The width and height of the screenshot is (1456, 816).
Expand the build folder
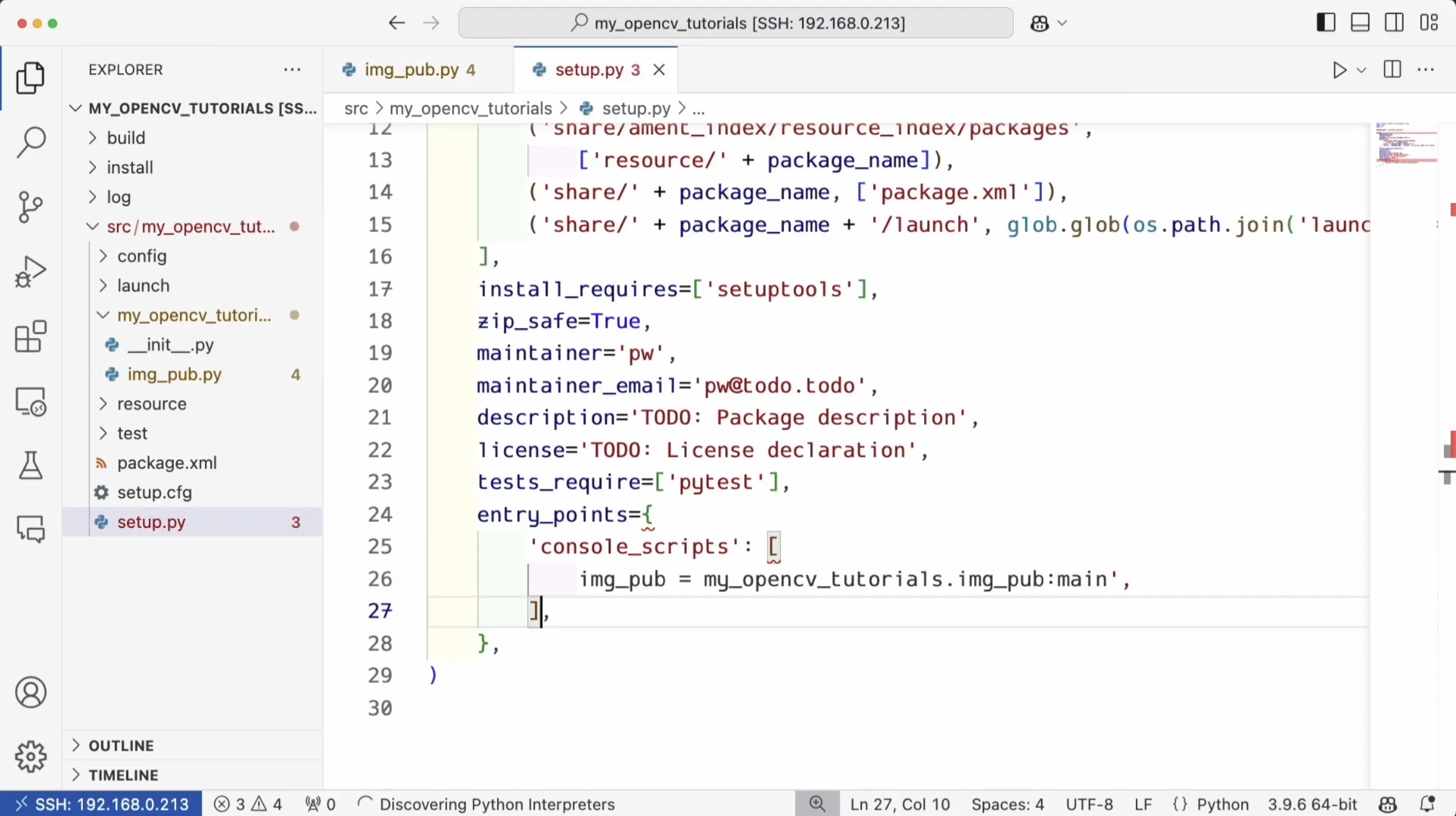[126, 138]
